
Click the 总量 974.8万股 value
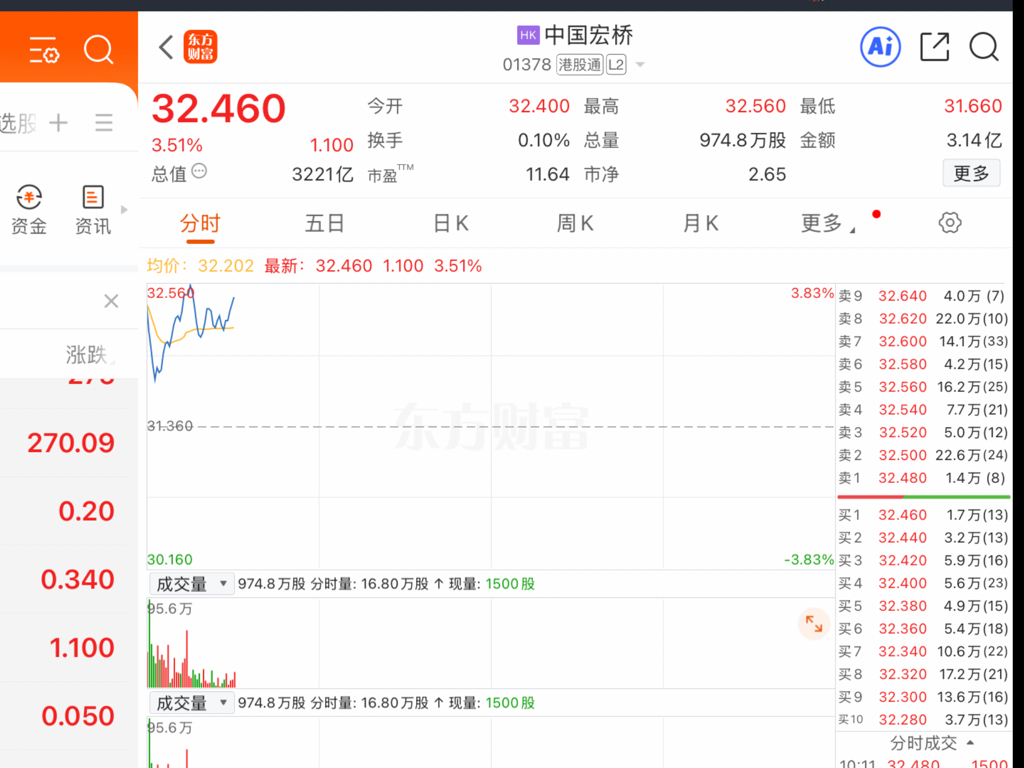pos(743,140)
